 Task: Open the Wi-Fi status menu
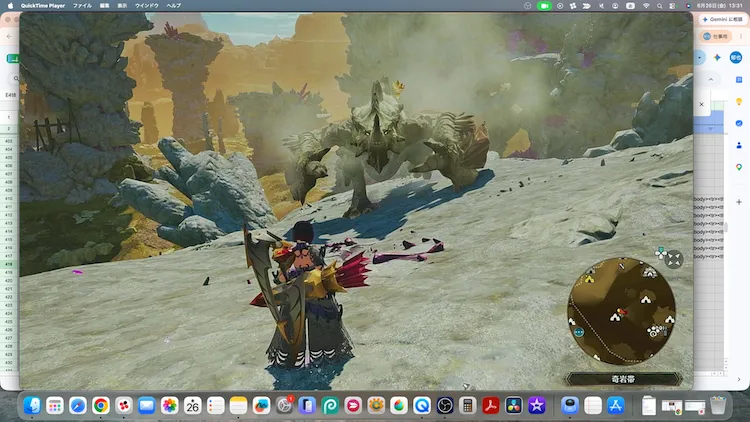(x=646, y=6)
